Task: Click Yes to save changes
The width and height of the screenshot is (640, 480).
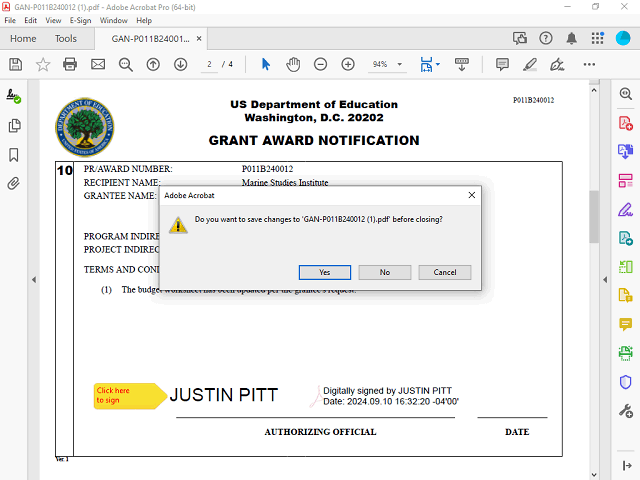Action: click(x=324, y=272)
